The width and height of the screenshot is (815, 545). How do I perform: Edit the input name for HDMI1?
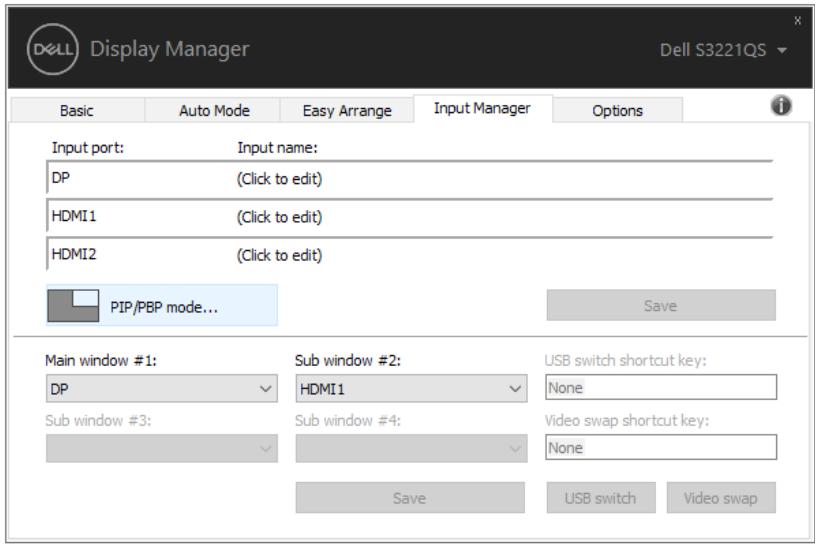(x=280, y=217)
